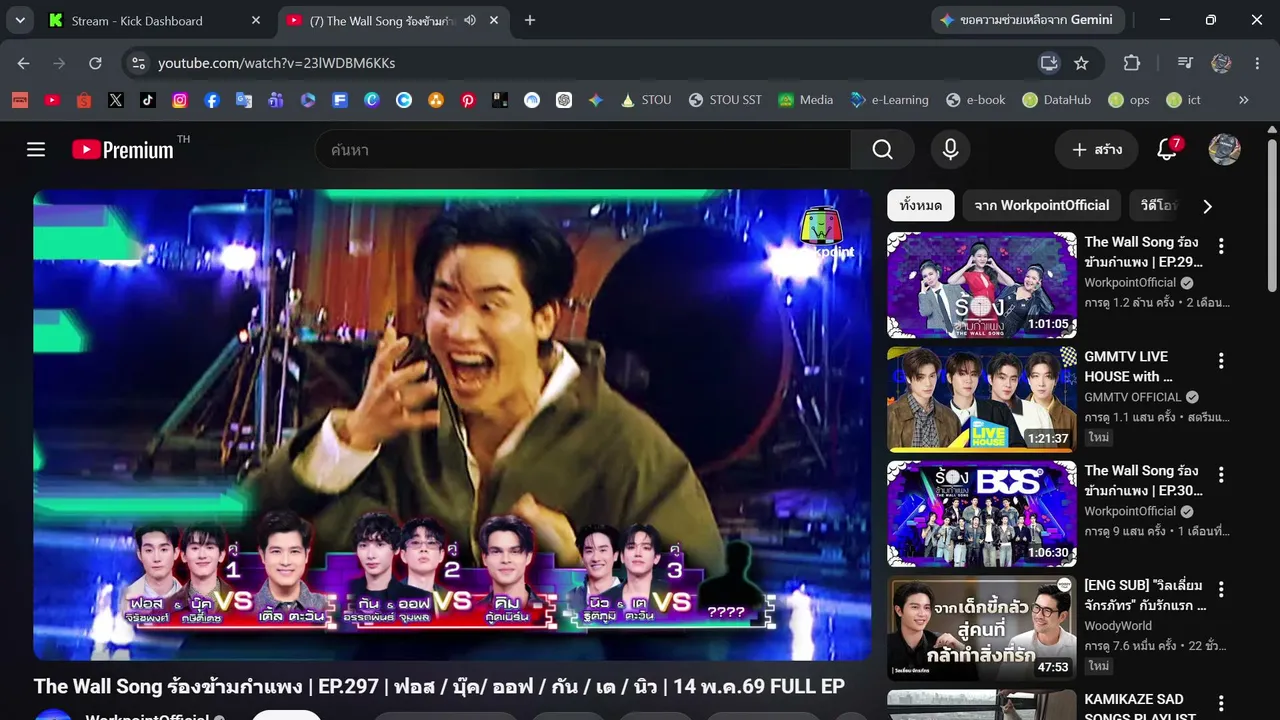Reload the current page
The height and width of the screenshot is (720, 1280).
click(95, 63)
